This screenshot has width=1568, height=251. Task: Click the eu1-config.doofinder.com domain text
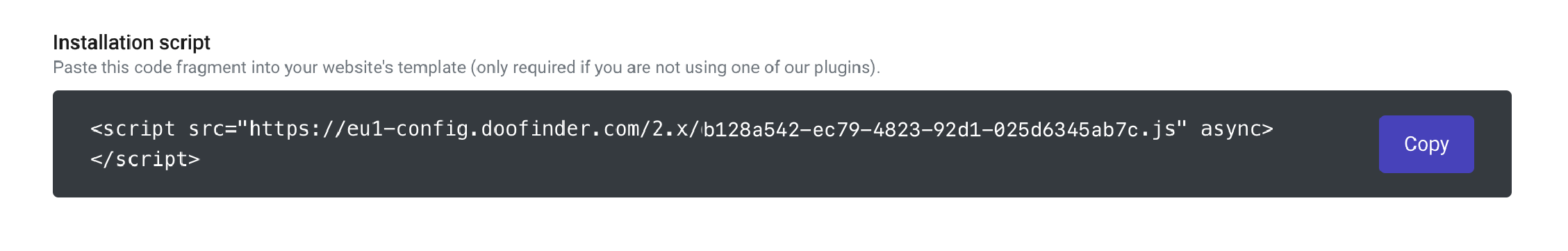coord(493,129)
